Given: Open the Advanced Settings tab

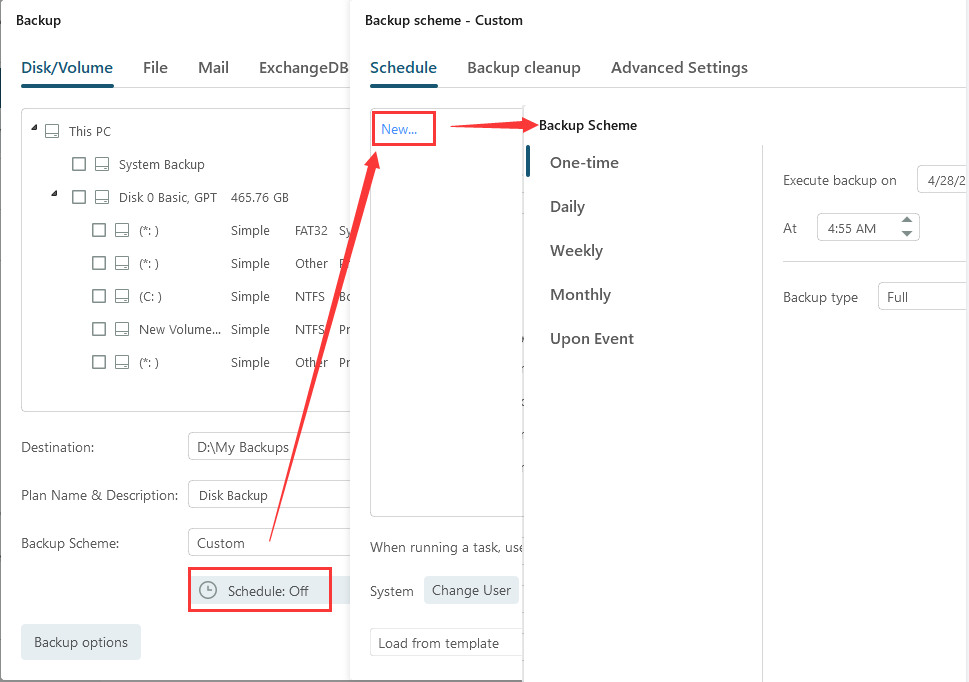Looking at the screenshot, I should [x=679, y=68].
